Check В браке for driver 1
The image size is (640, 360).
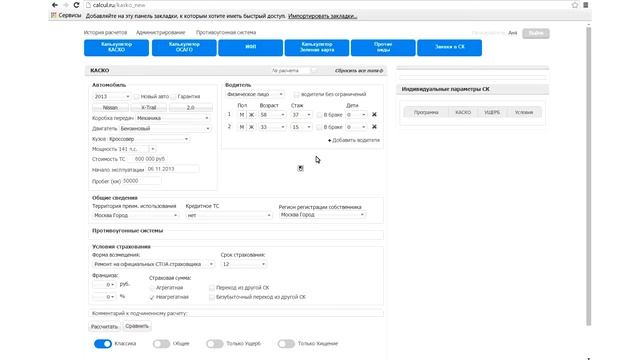[x=319, y=115]
